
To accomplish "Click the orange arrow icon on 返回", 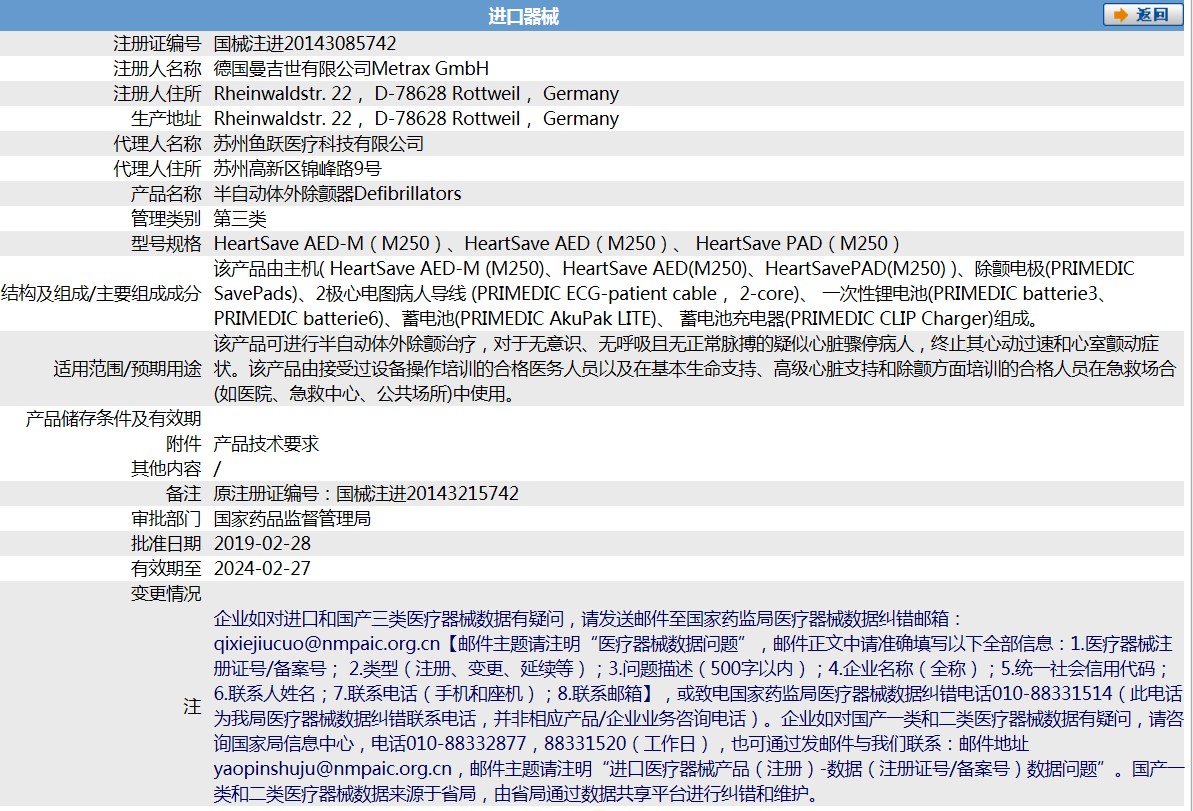I will click(x=1121, y=15).
